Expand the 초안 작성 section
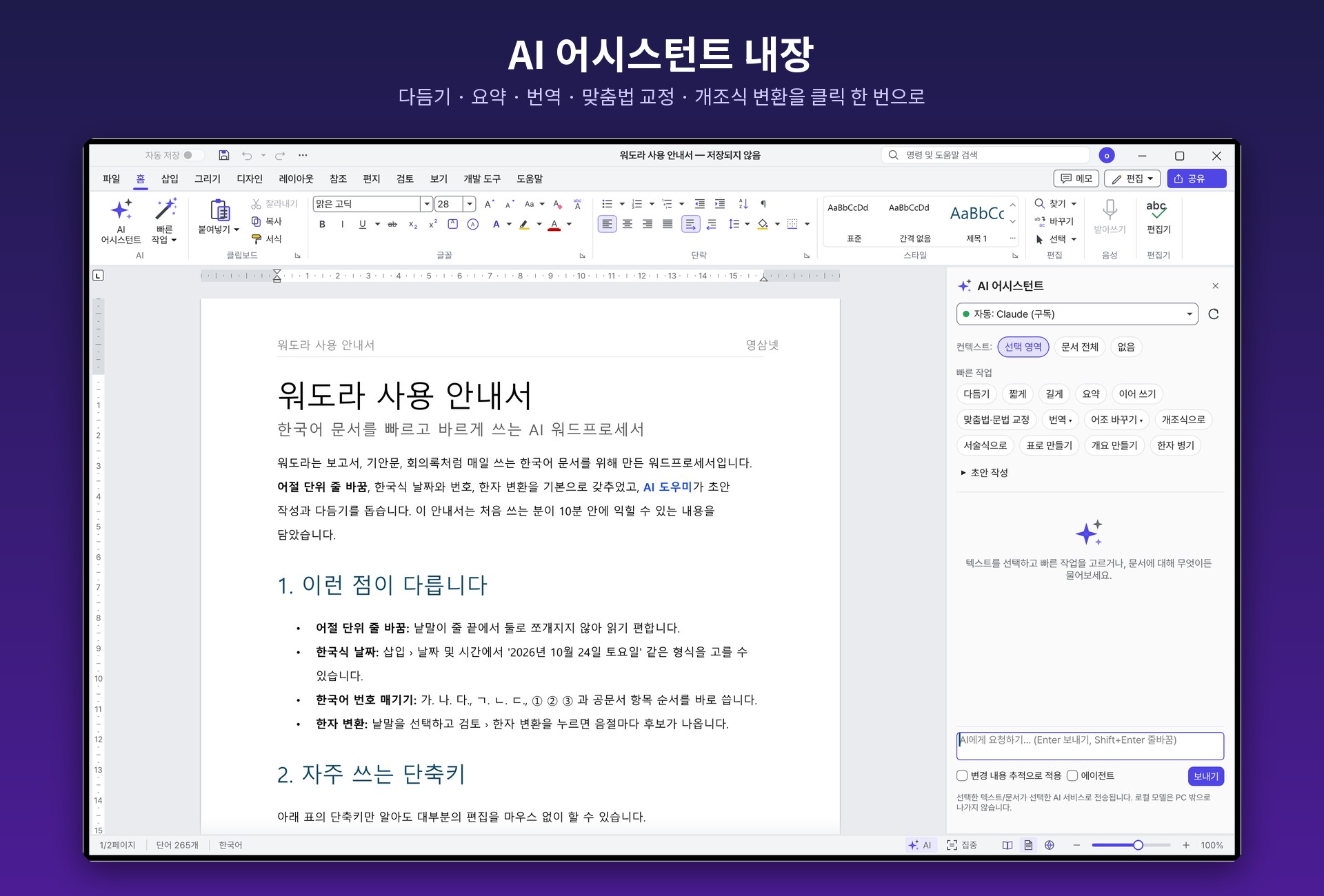Screen dimensions: 1324x896 [984, 473]
